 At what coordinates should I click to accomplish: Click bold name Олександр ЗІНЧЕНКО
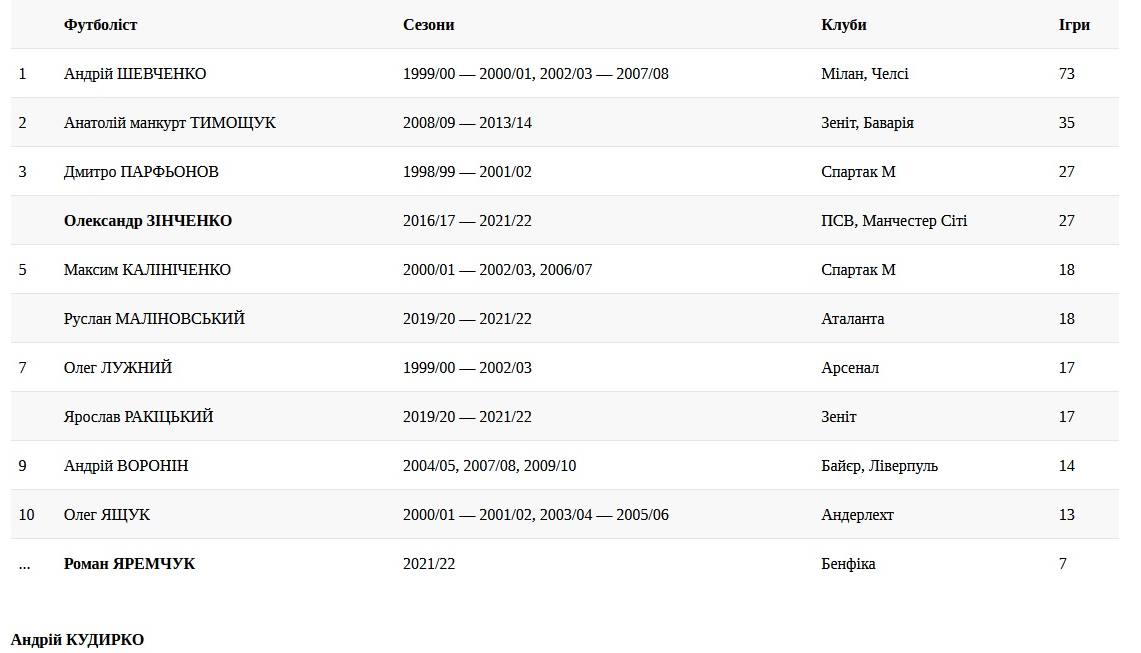[148, 221]
